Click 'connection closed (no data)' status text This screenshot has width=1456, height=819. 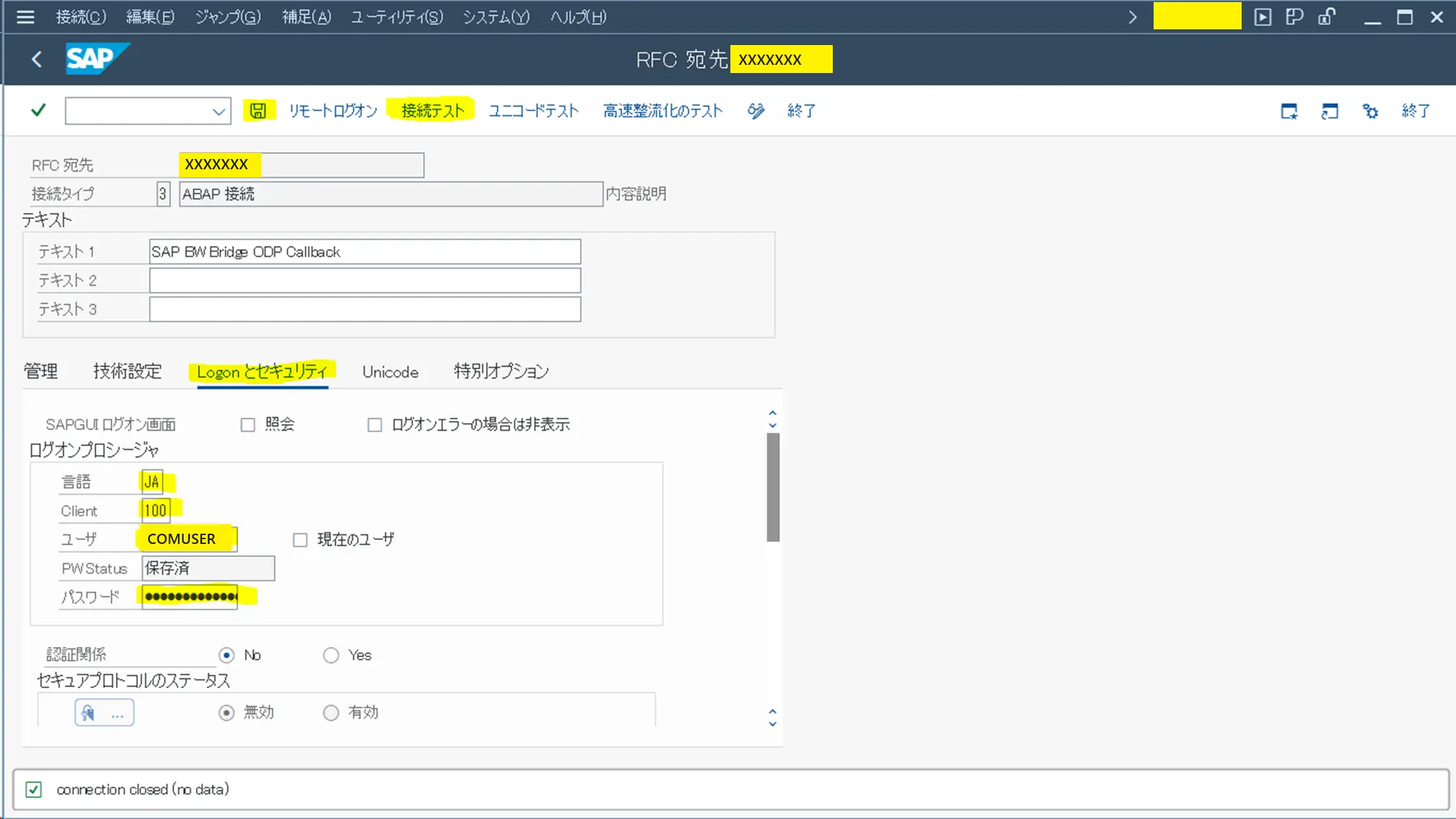pyautogui.click(x=143, y=790)
